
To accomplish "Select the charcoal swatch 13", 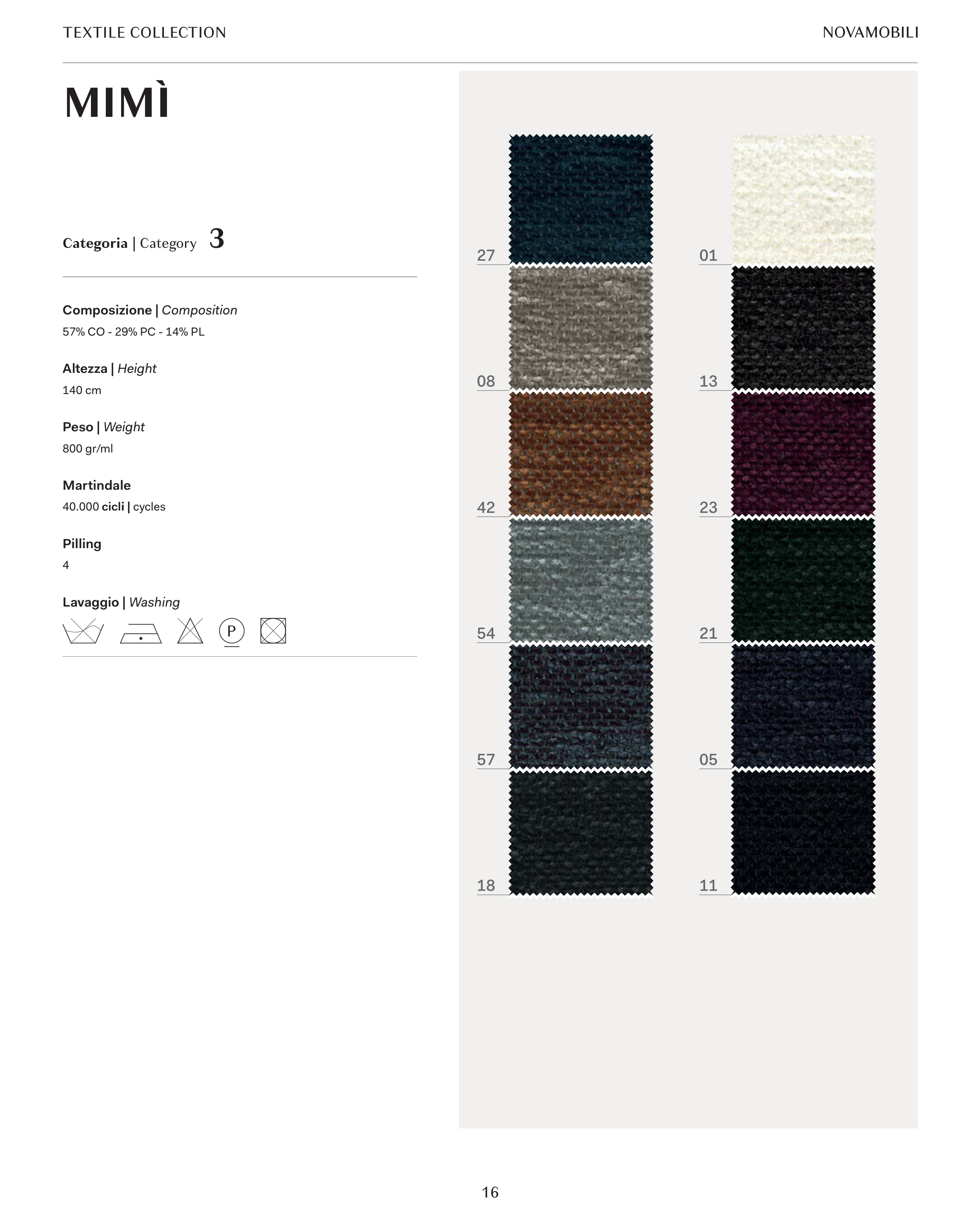I will (803, 328).
